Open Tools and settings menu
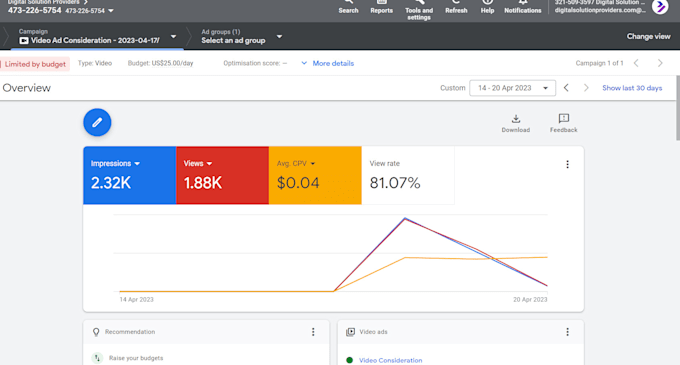The width and height of the screenshot is (680, 365). point(419,10)
